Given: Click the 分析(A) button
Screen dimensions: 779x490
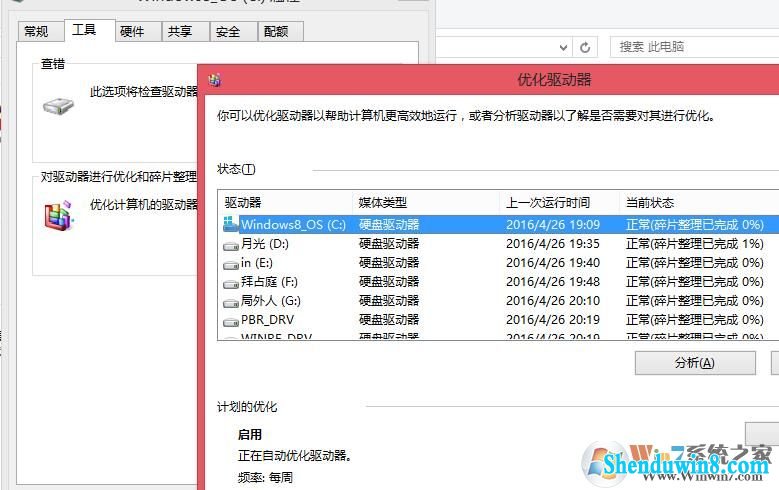Looking at the screenshot, I should pos(695,363).
